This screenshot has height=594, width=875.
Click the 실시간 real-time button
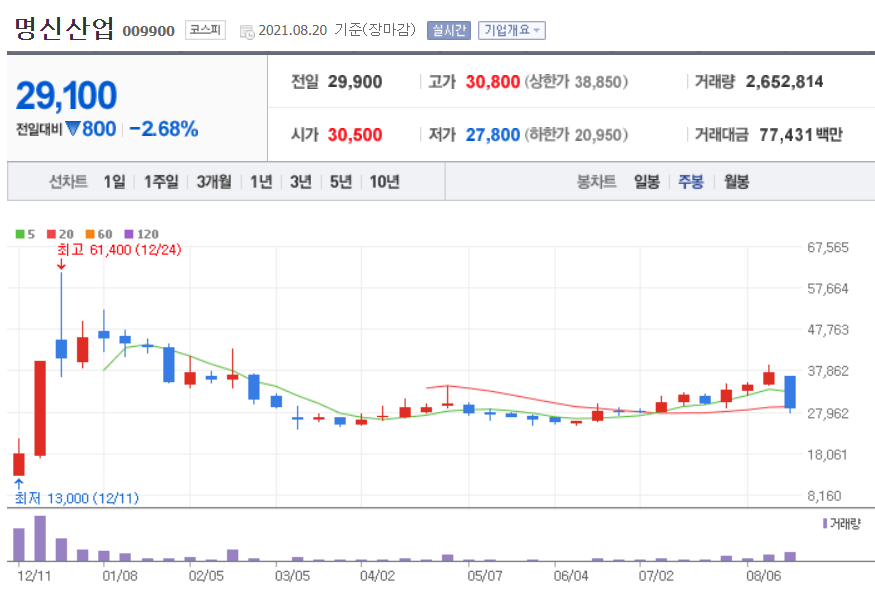449,30
